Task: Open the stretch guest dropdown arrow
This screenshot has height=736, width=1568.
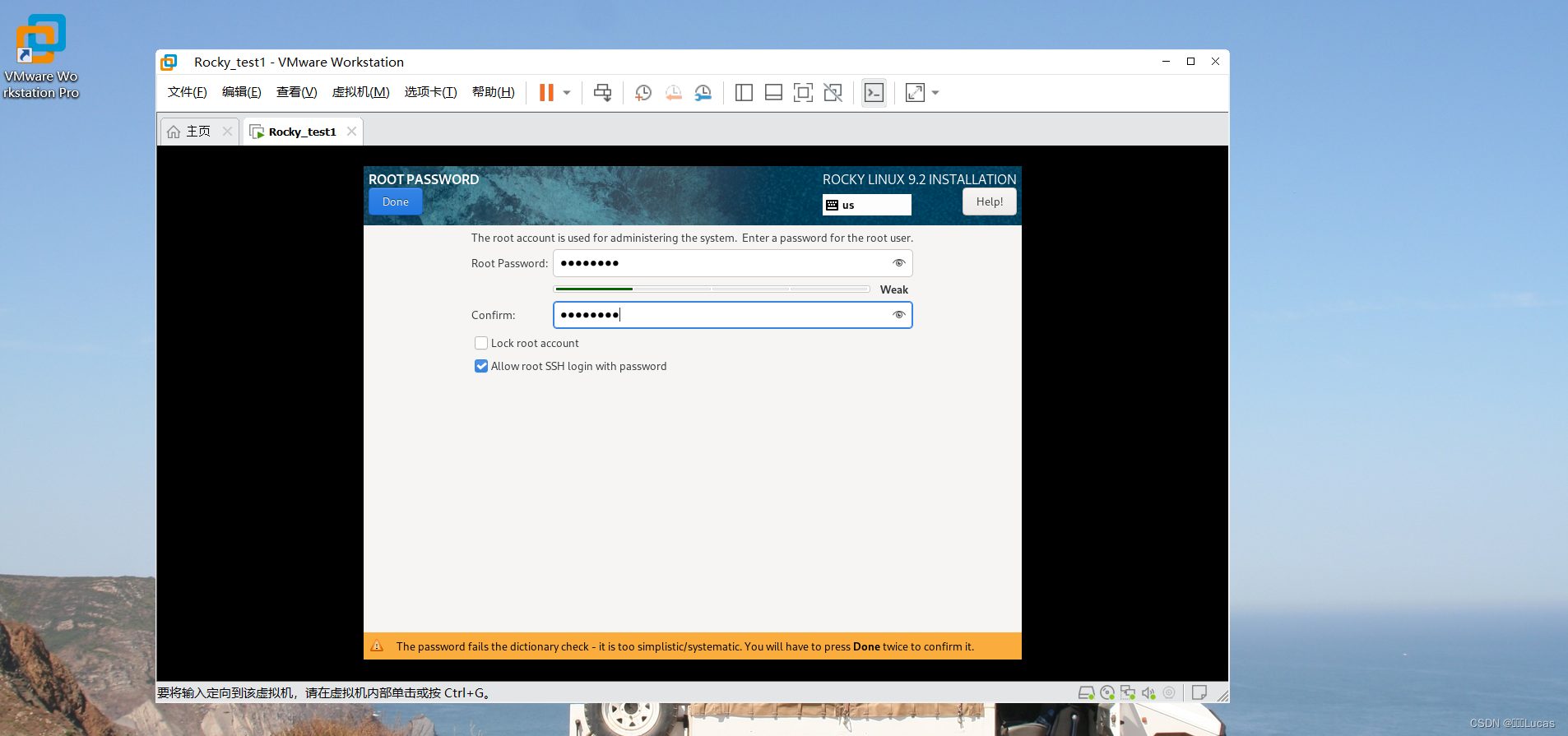Action: [x=935, y=93]
